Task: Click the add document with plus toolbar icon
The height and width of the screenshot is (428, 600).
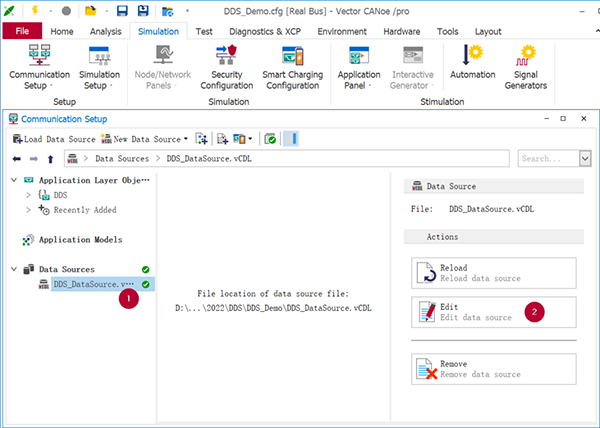Action: click(x=222, y=139)
